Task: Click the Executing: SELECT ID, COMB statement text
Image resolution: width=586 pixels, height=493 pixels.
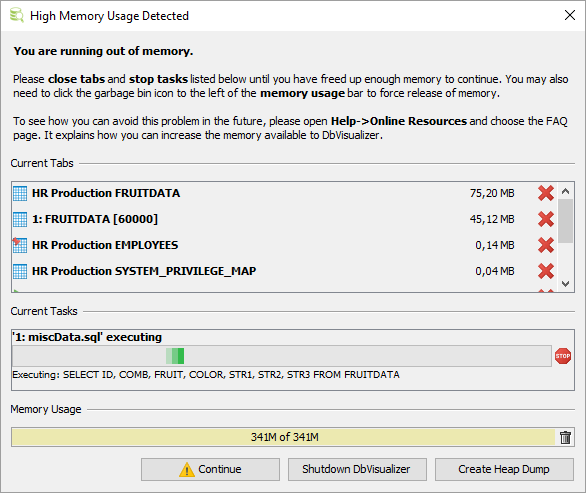Action: coord(206,375)
